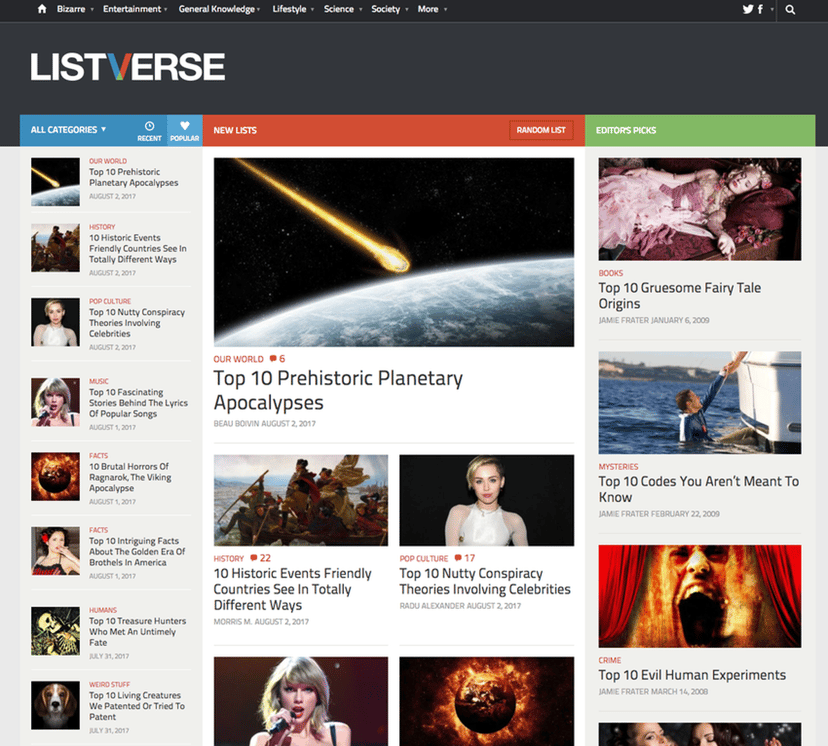Image resolution: width=828 pixels, height=746 pixels.
Task: Open the General Knowledge menu
Action: pos(217,9)
